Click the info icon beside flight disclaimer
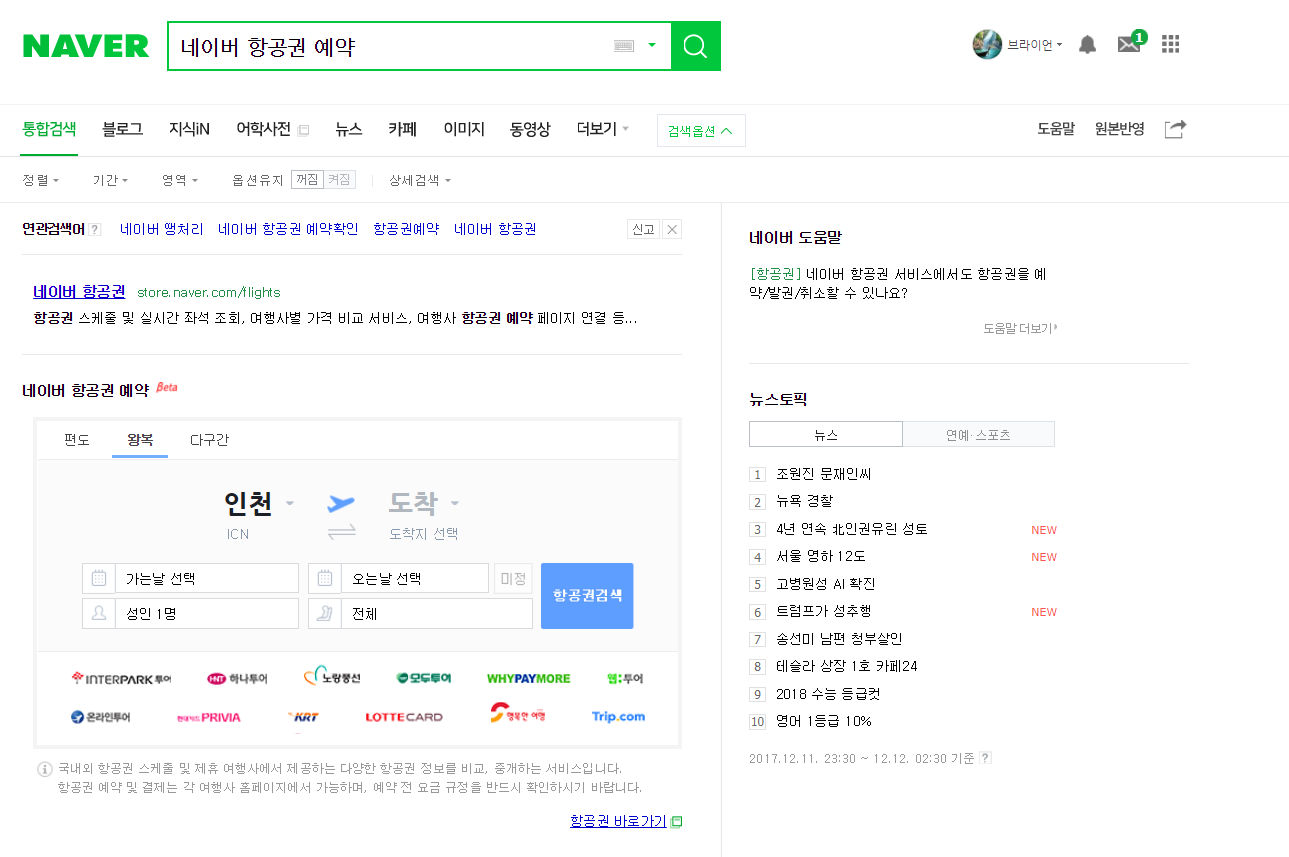1289x857 pixels. point(45,769)
